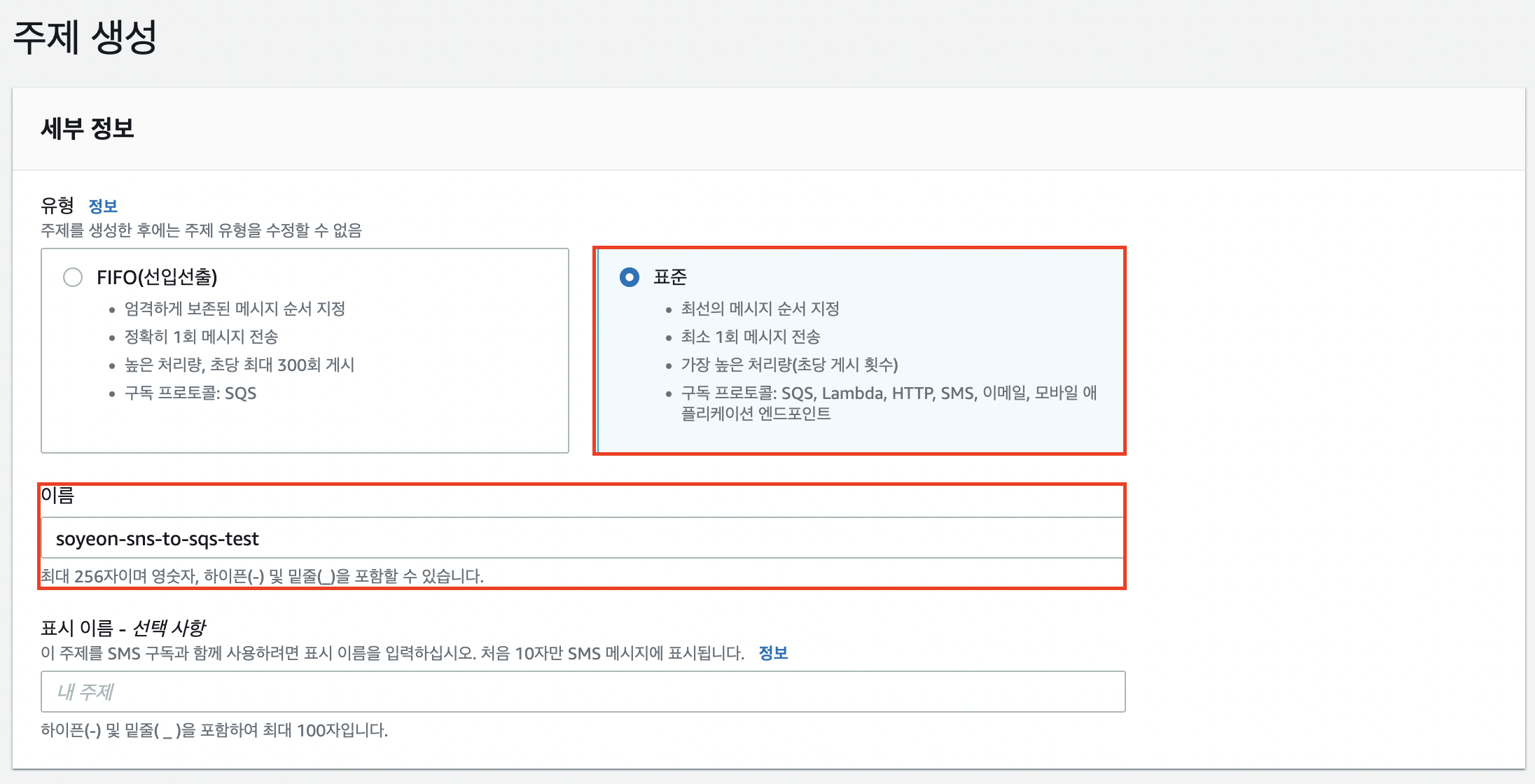Image resolution: width=1535 pixels, height=784 pixels.
Task: Click 엄격하게 보존된 메시지 순서 지정 bullet
Action: [235, 309]
